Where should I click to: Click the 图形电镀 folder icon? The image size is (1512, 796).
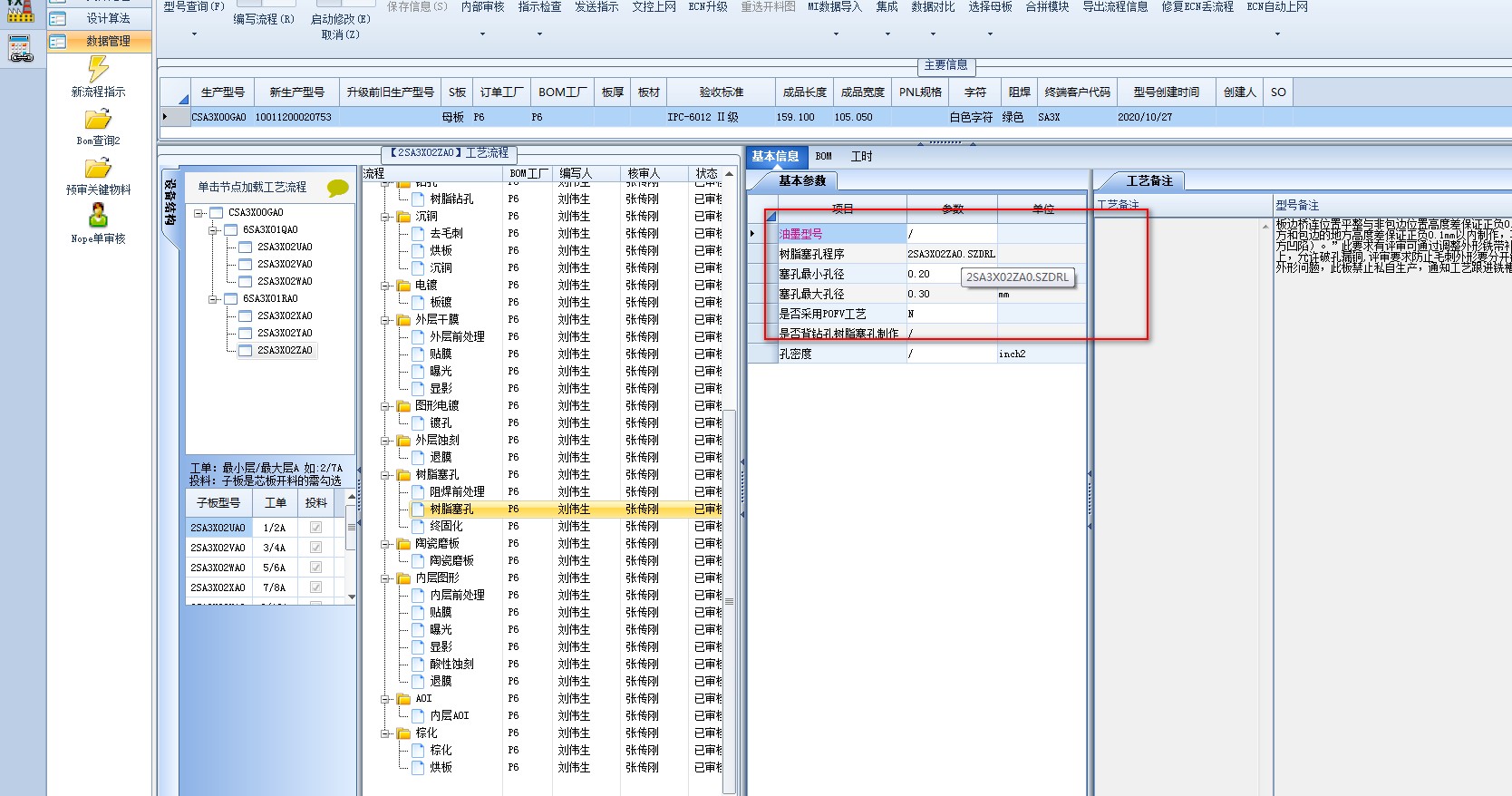coord(404,406)
